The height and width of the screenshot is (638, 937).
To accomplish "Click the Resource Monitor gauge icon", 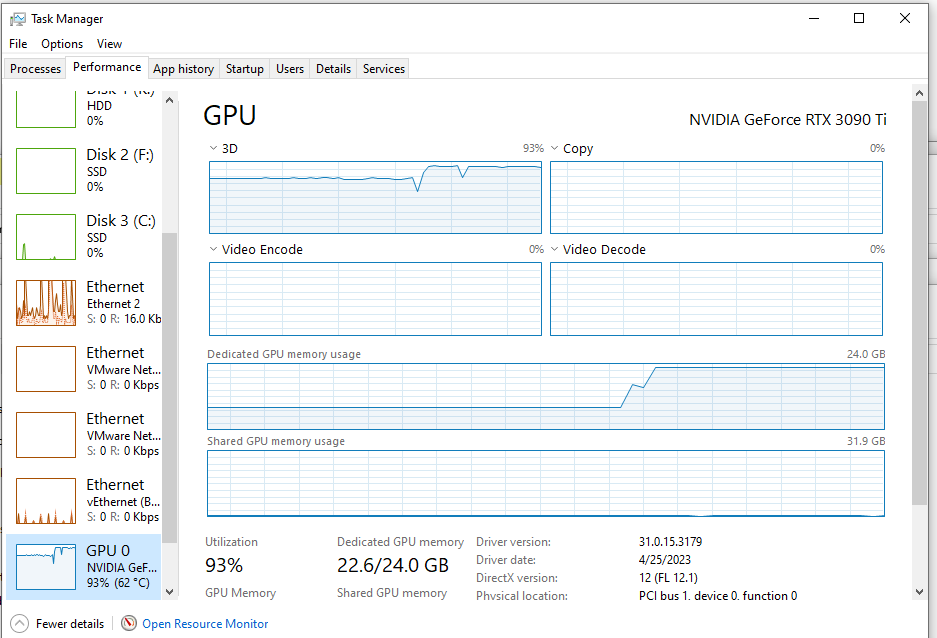I will (x=129, y=623).
